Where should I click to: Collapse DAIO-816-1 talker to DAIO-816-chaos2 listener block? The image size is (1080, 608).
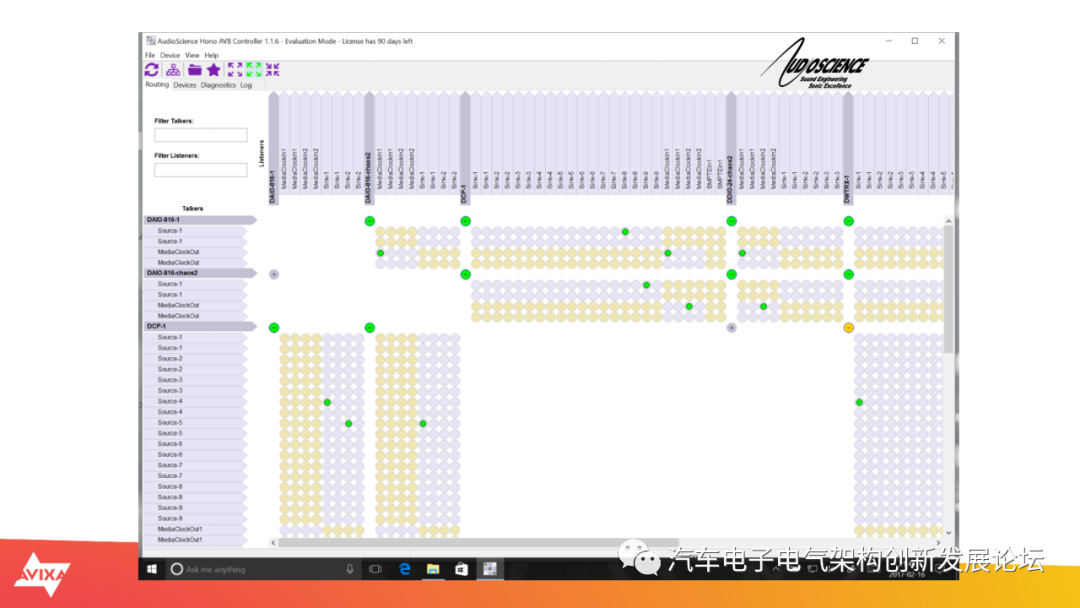tap(370, 221)
